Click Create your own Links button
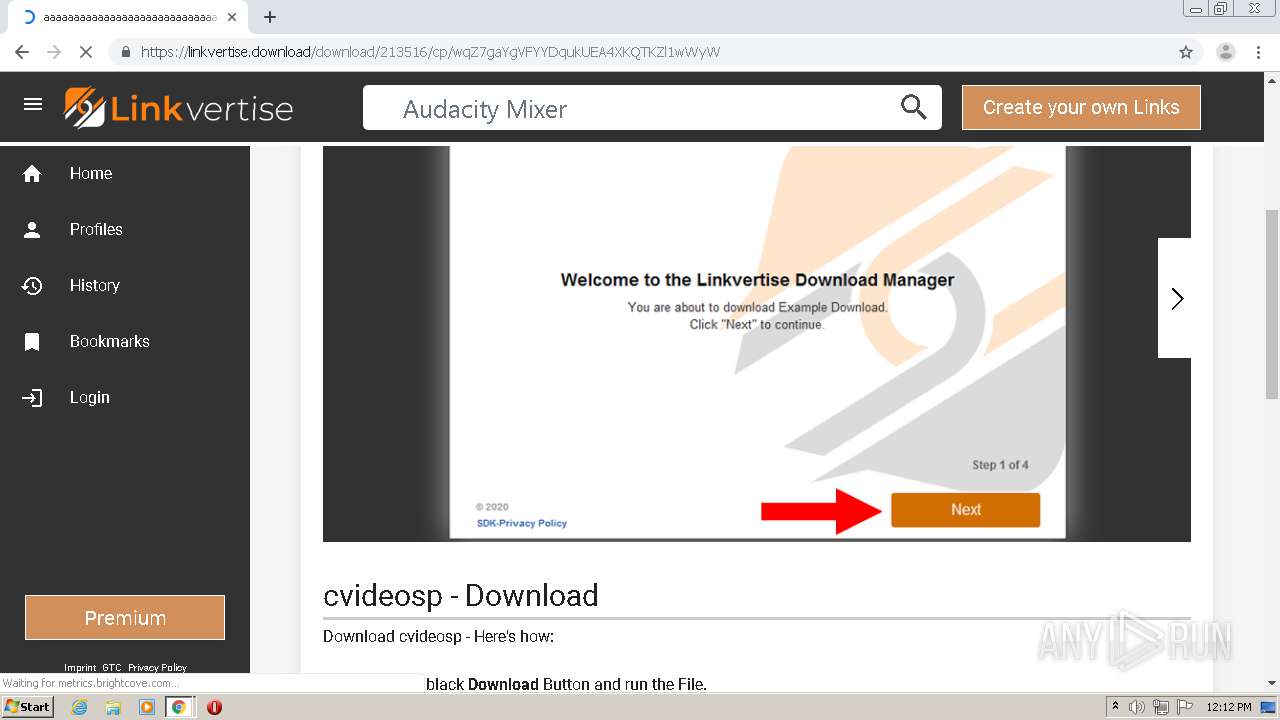Viewport: 1280px width, 720px height. 1081,107
